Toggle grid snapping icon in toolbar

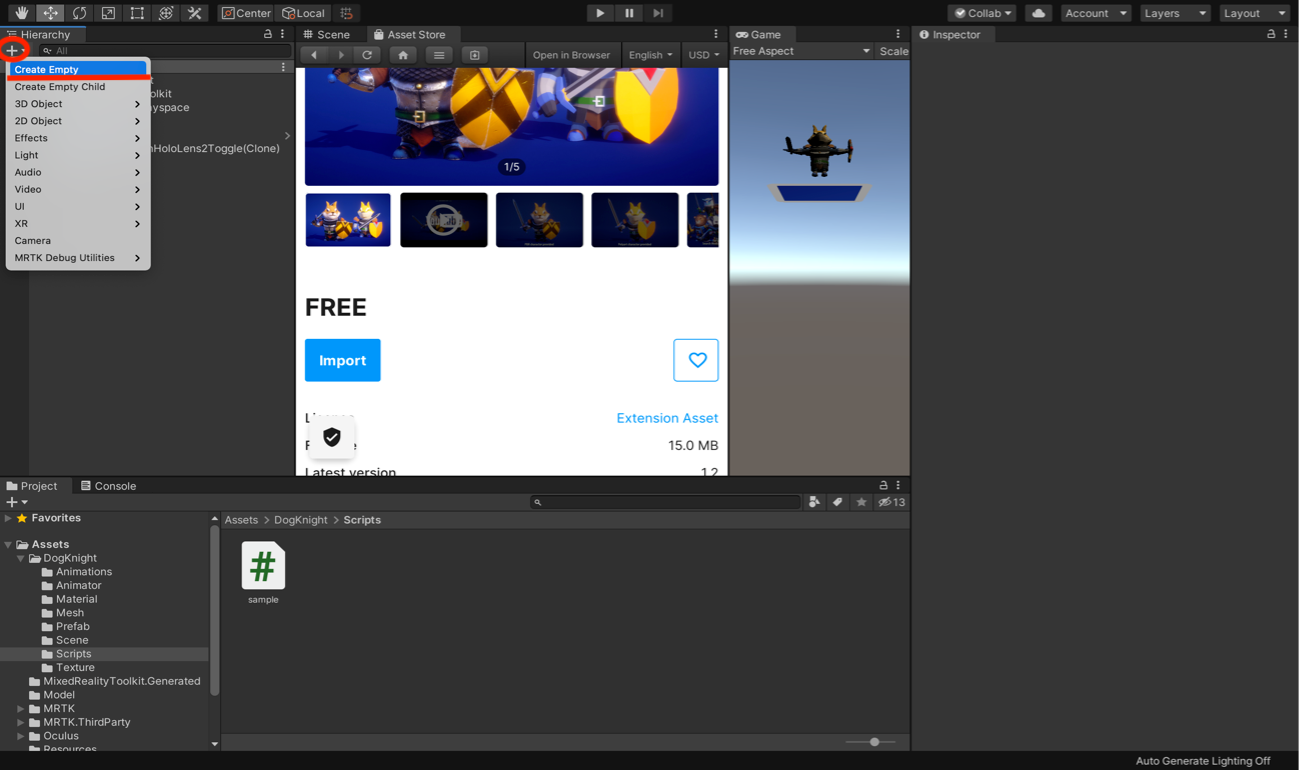[347, 13]
